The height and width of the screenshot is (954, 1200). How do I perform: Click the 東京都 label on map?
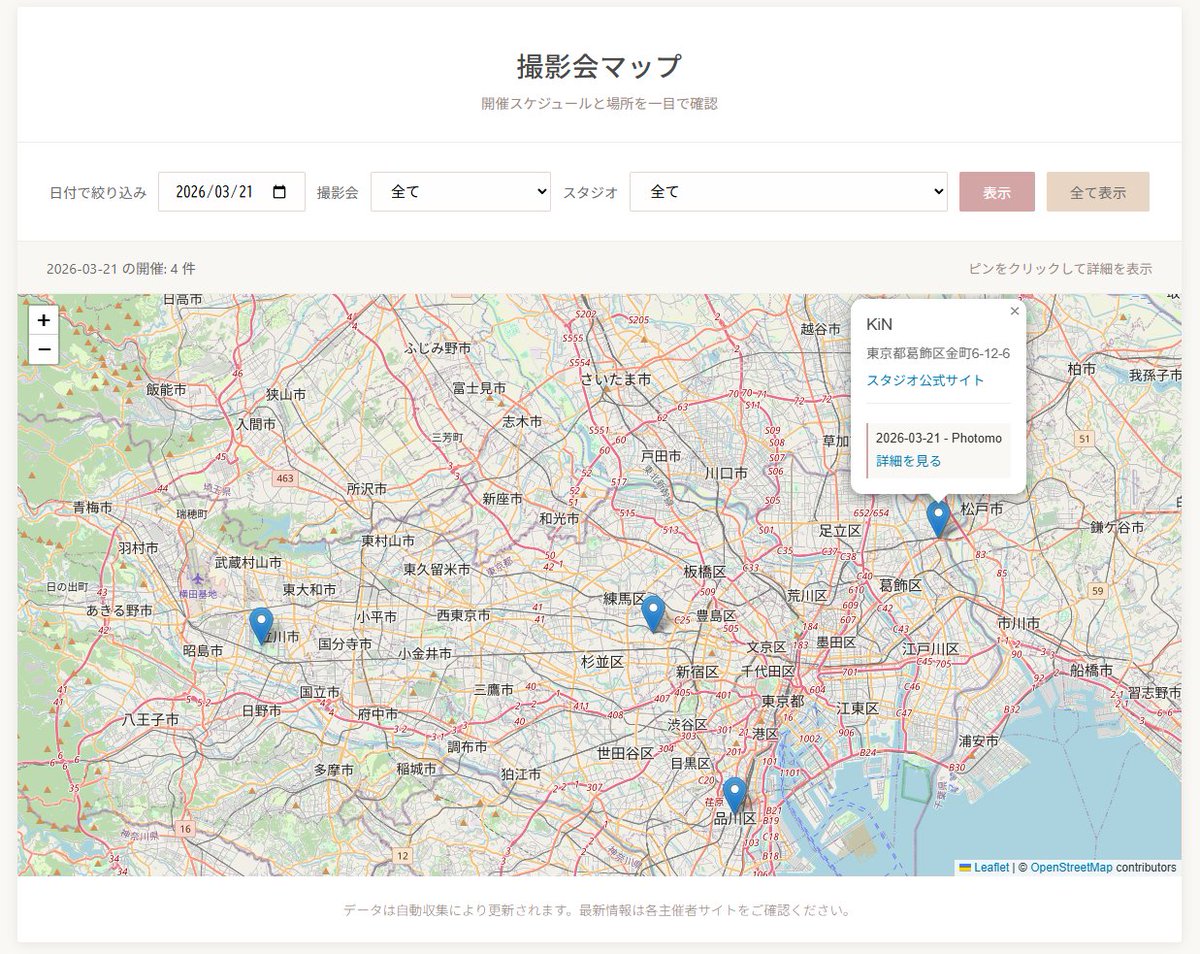(782, 701)
